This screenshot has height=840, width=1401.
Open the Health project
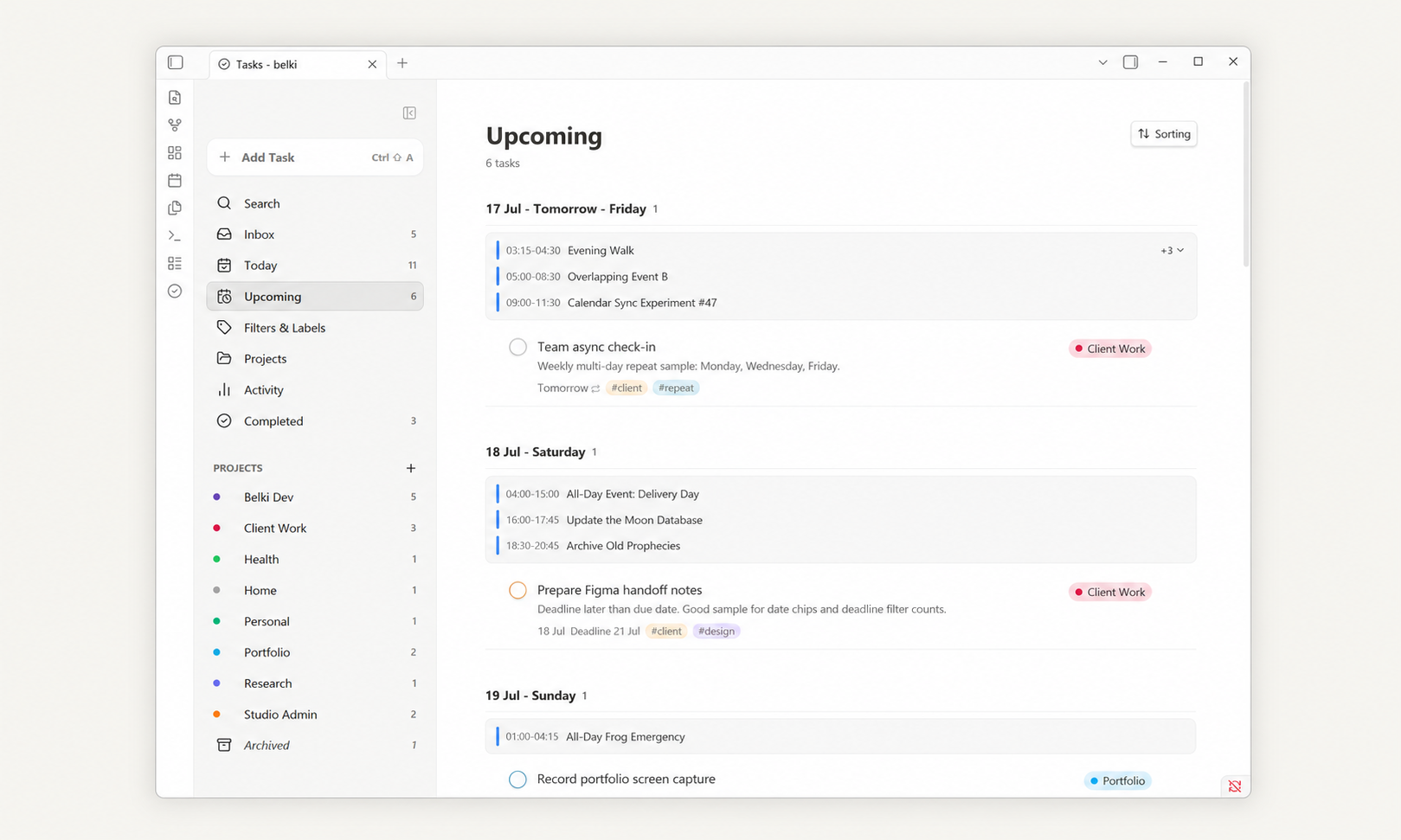pyautogui.click(x=315, y=560)
